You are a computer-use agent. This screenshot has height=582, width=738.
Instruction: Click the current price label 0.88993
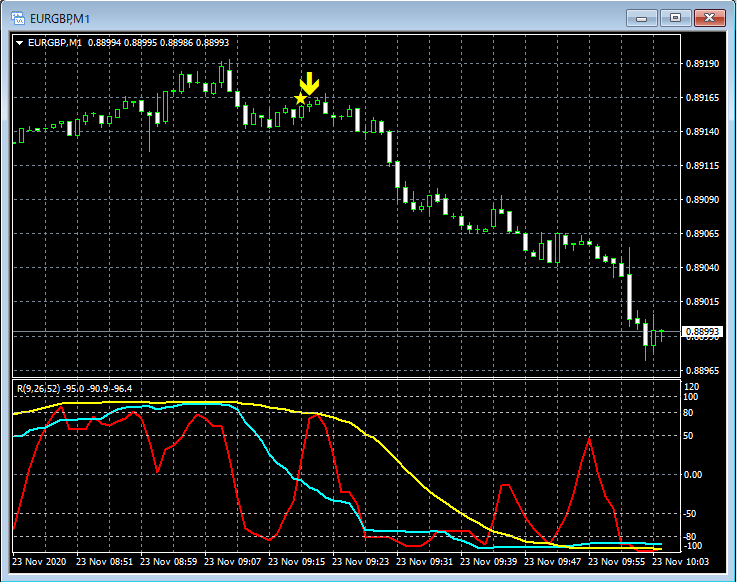tap(702, 332)
